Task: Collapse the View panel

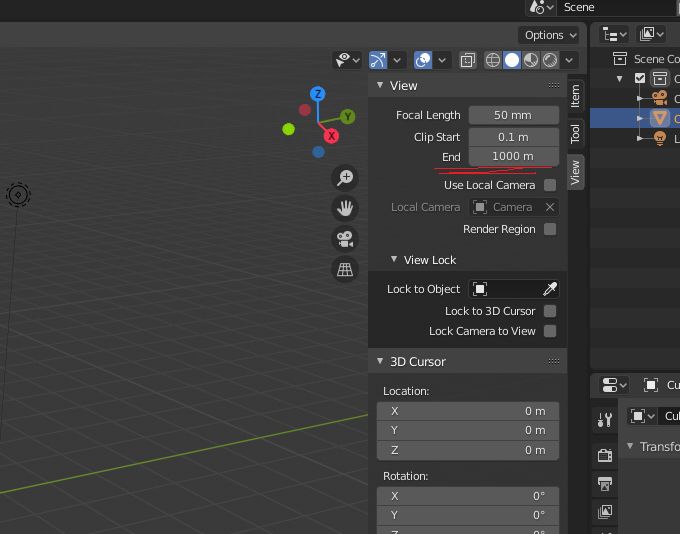Action: click(380, 85)
